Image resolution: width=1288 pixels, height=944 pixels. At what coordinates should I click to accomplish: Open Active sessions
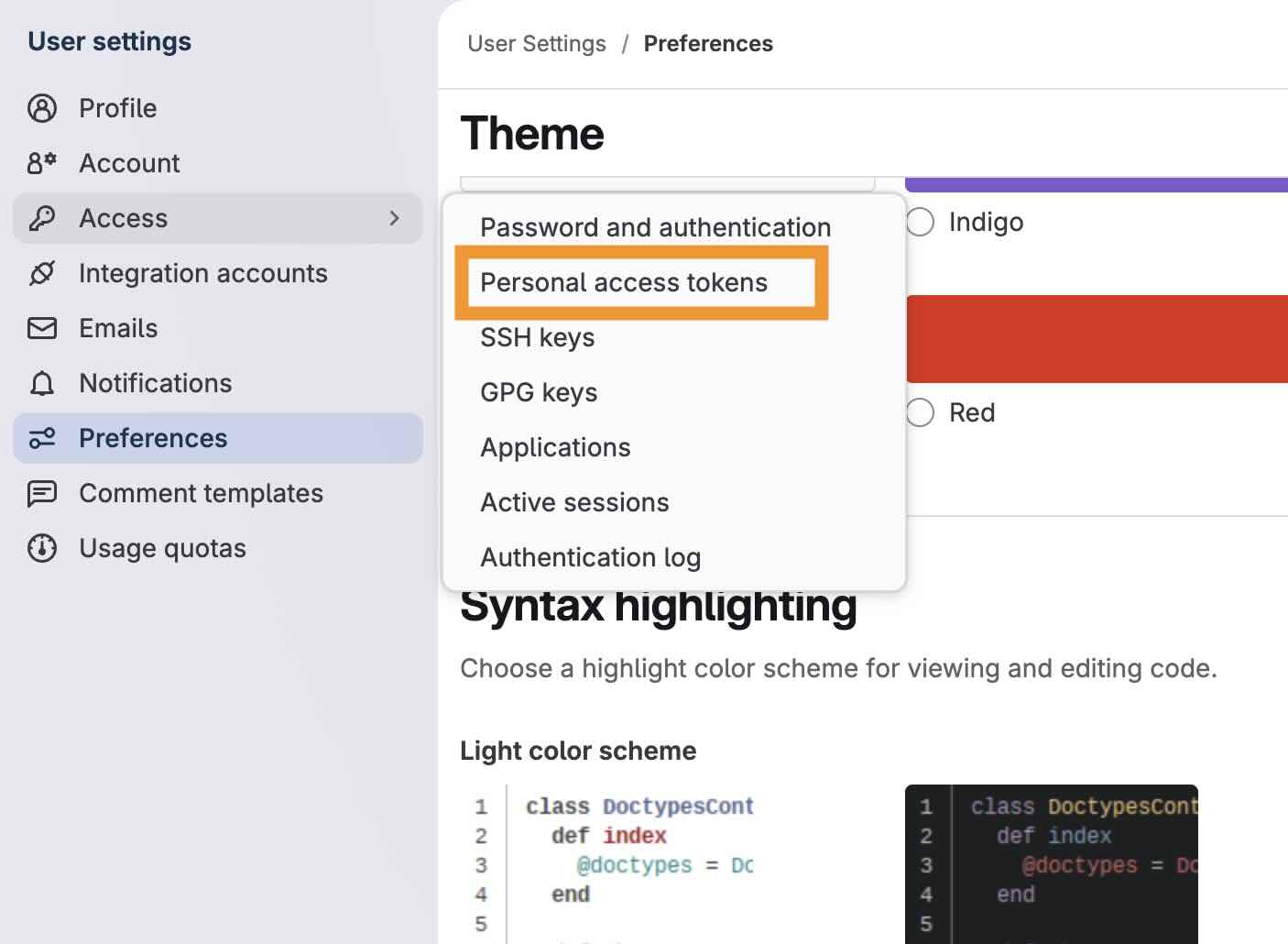(x=575, y=502)
